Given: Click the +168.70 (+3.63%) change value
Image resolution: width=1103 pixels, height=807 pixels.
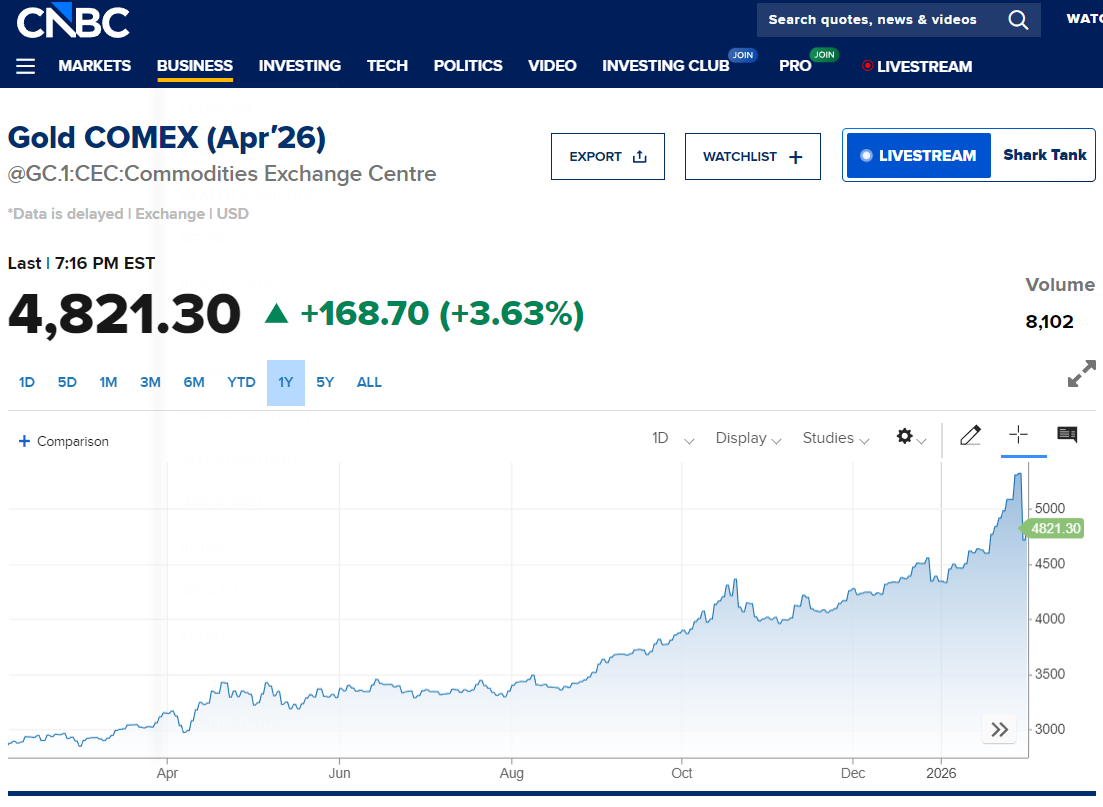Looking at the screenshot, I should 442,314.
